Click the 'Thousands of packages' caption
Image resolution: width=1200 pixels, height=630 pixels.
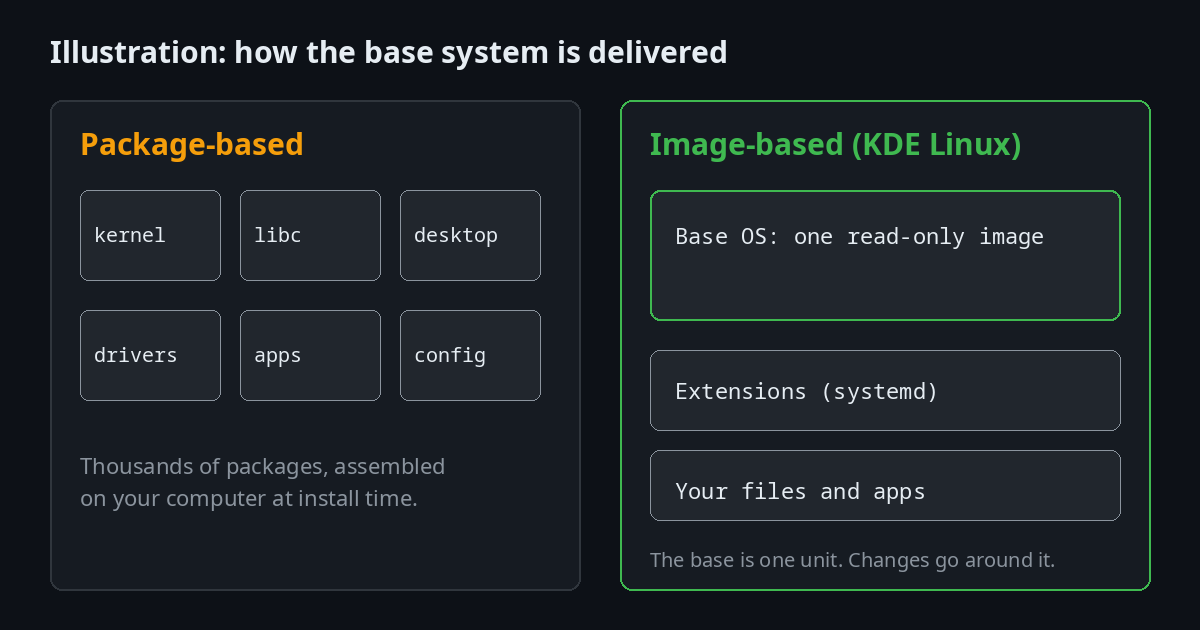[262, 482]
